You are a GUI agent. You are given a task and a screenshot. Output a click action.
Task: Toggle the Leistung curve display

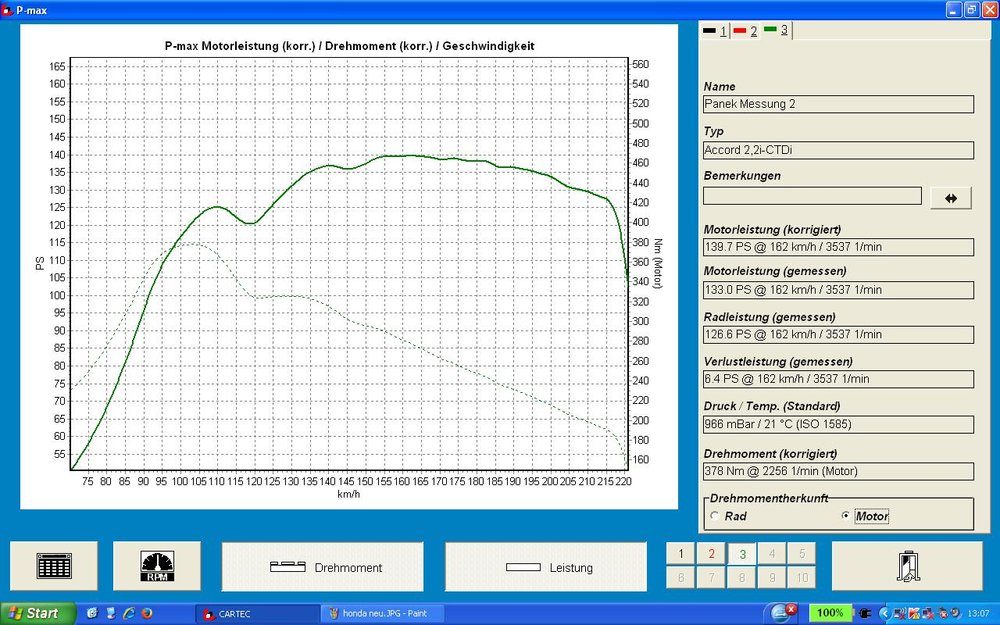546,567
